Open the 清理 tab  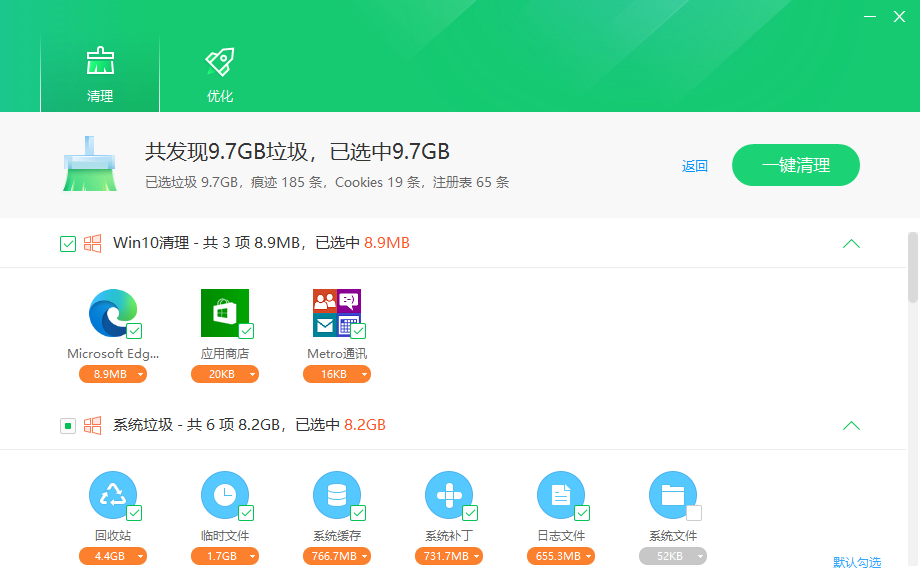coord(100,74)
